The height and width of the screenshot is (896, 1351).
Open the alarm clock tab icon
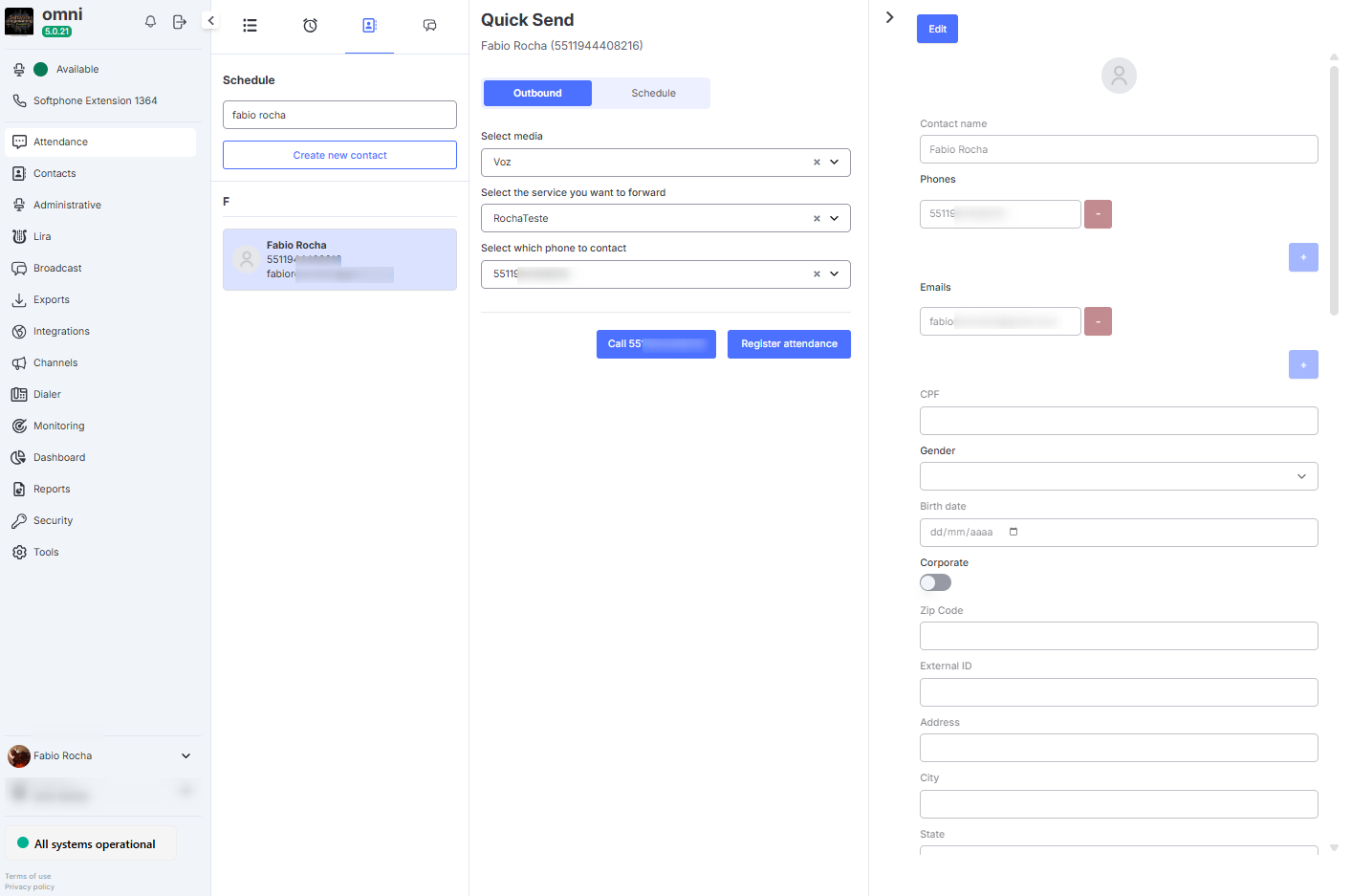tap(310, 26)
